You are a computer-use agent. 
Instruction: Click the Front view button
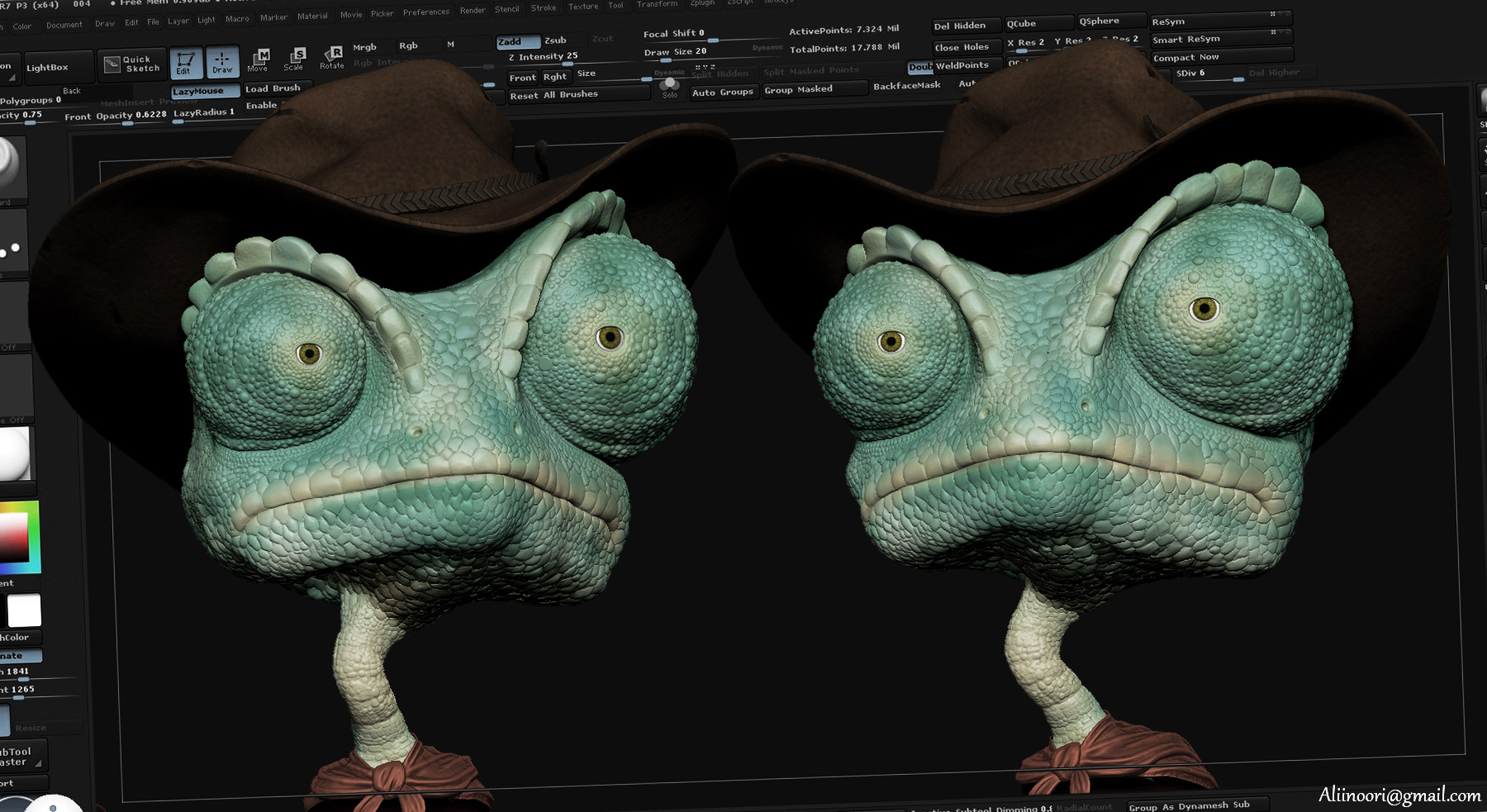coord(522,78)
